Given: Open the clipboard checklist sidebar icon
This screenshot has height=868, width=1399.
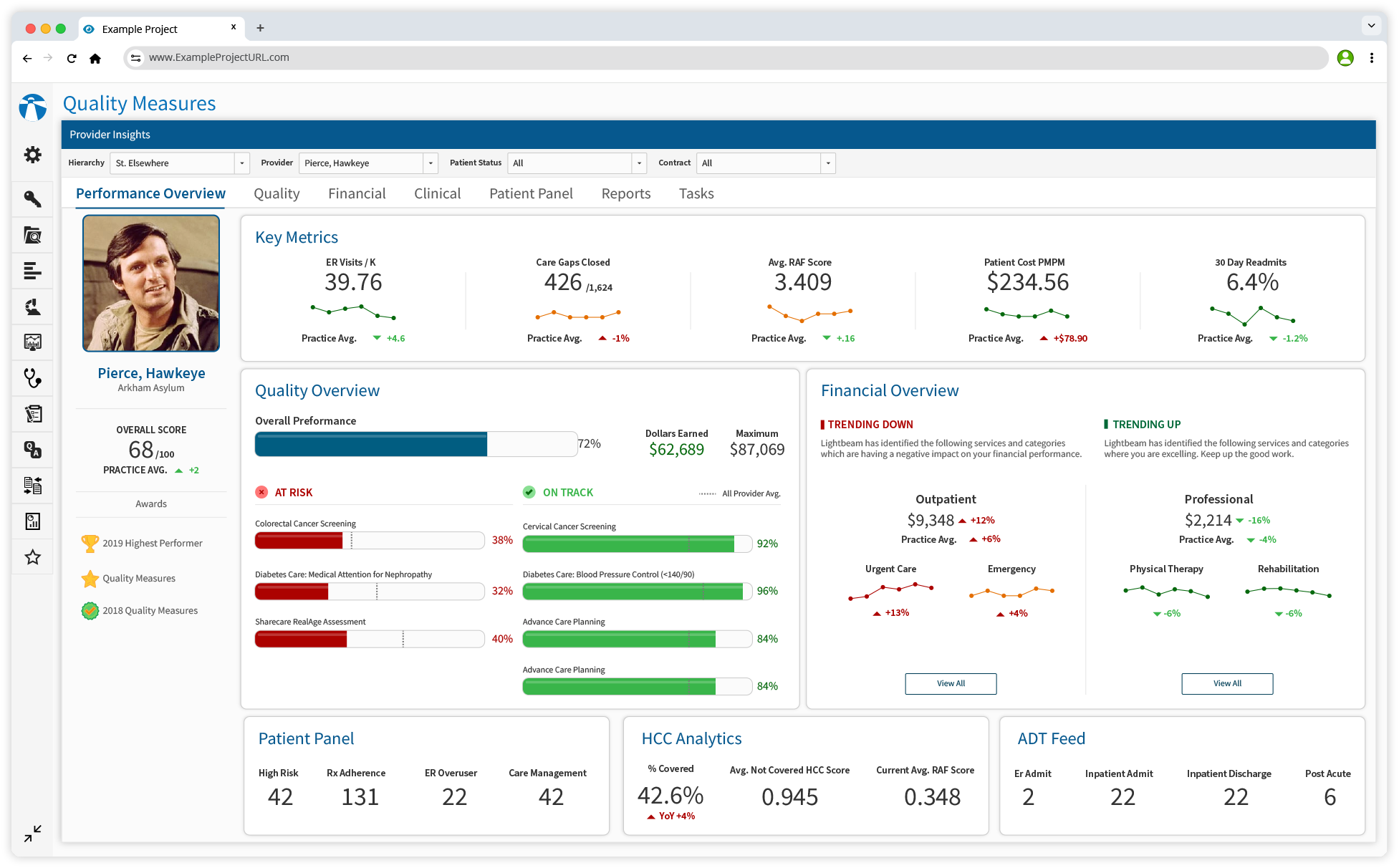Looking at the screenshot, I should (x=32, y=414).
